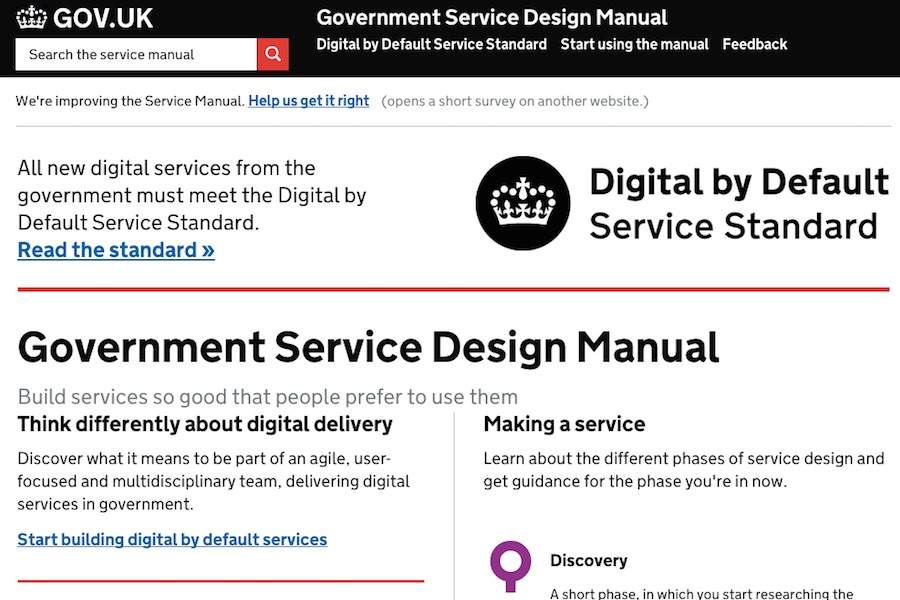Click 'Think differently about digital delivery' heading
Screen dimensions: 900x600
pyautogui.click(x=205, y=424)
